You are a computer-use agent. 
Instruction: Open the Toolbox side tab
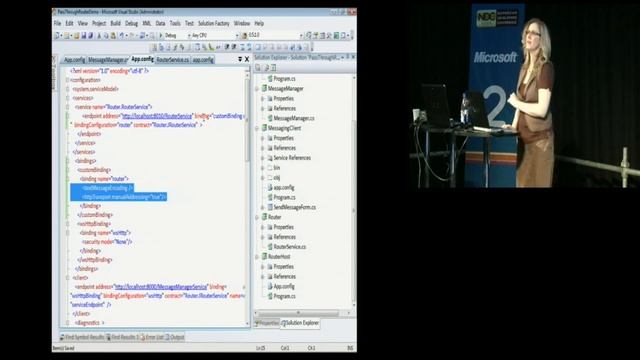tap(54, 73)
